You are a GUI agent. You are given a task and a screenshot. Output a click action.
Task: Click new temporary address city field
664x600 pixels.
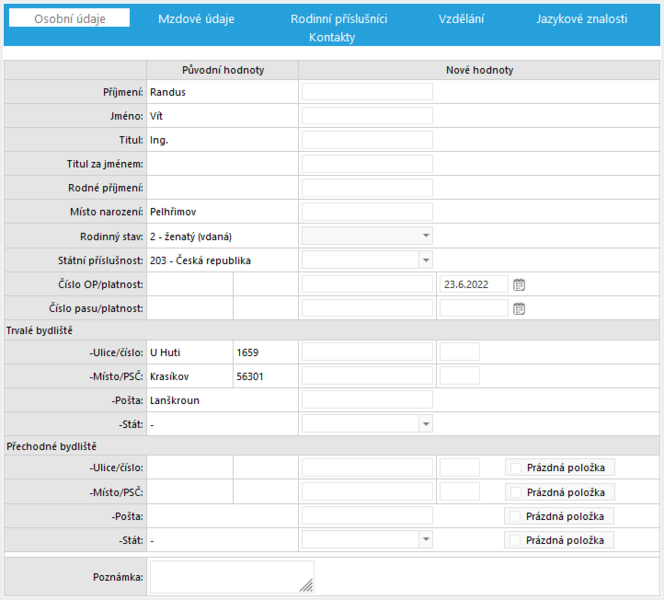click(367, 491)
